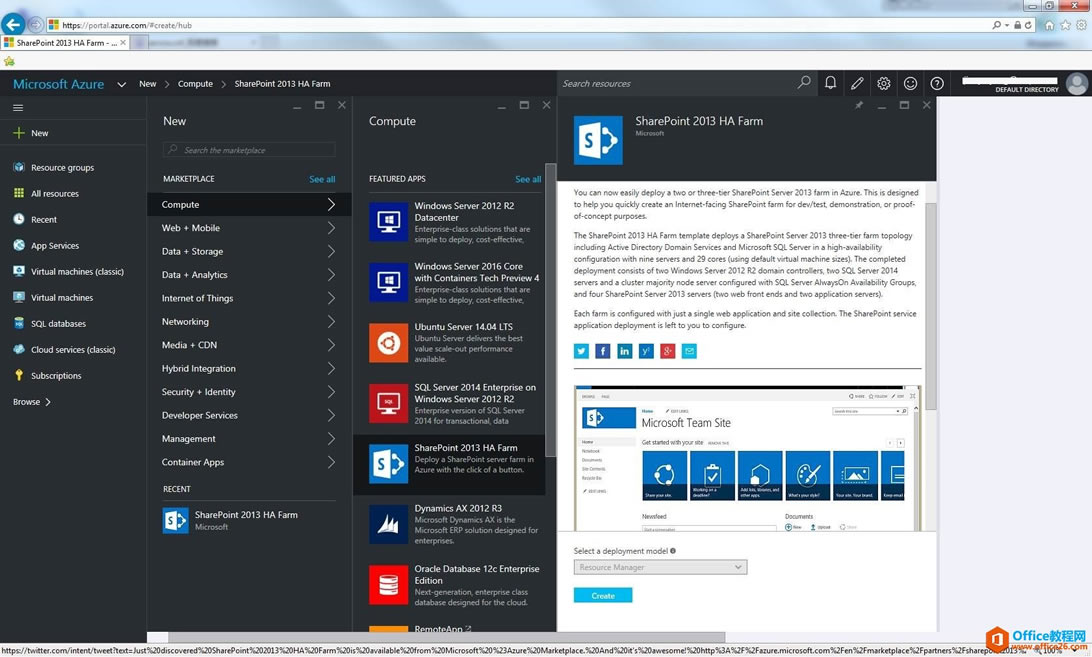The image size is (1092, 657).
Task: Open the notifications bell icon
Action: [x=830, y=84]
